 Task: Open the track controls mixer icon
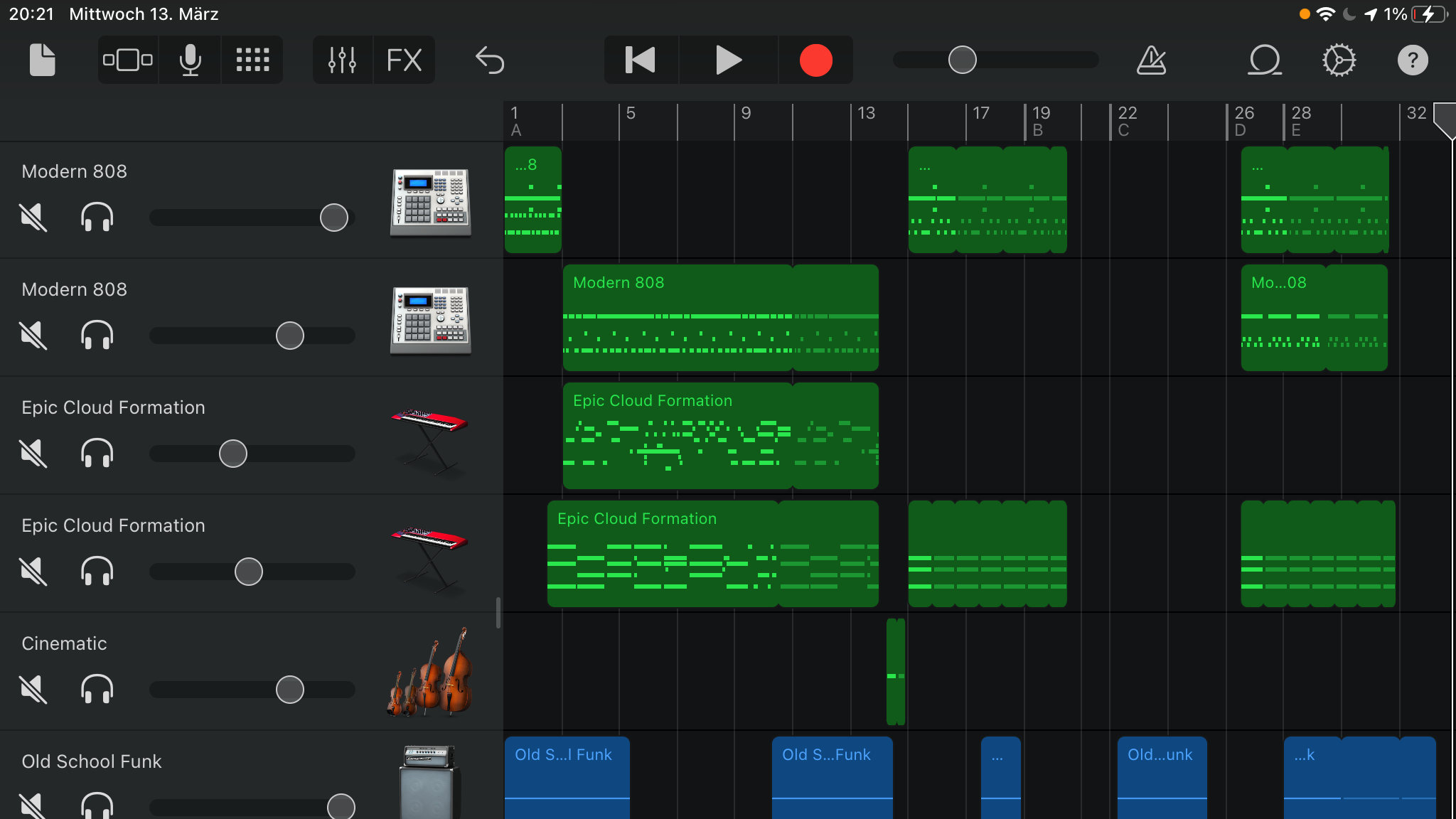[342, 60]
